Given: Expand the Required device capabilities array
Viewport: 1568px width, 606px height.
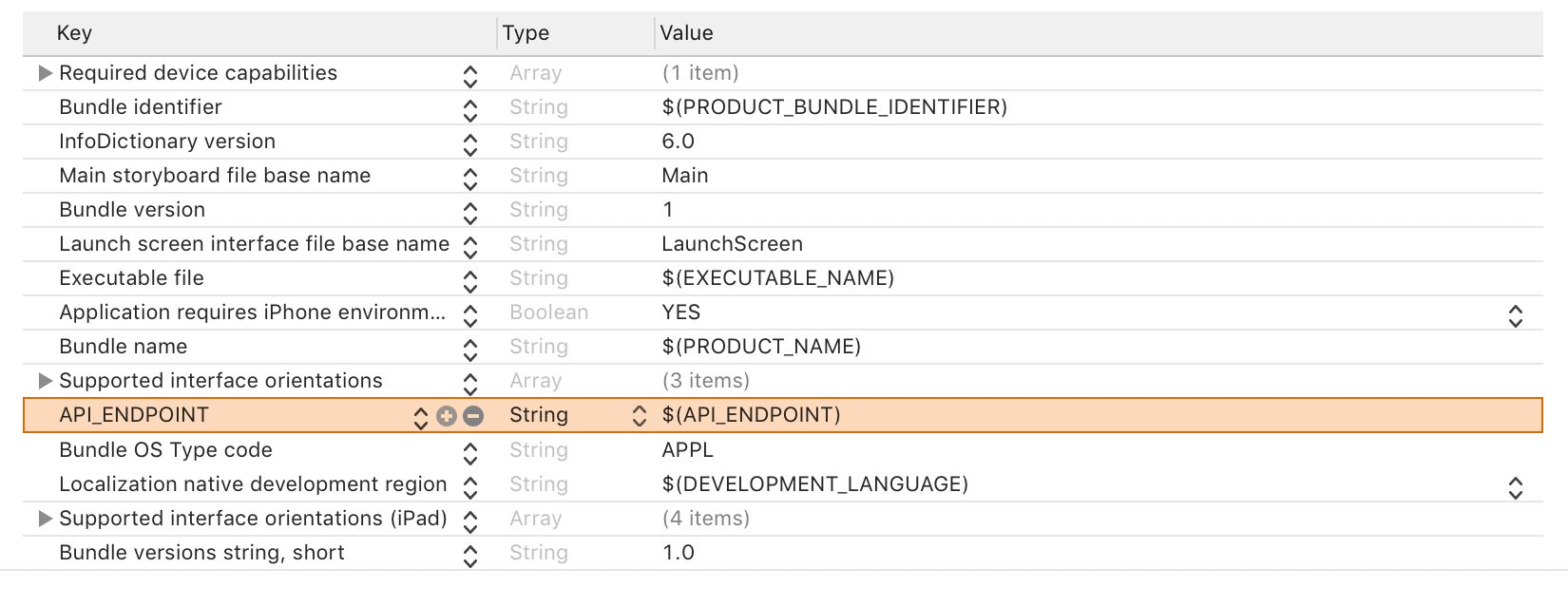Looking at the screenshot, I should point(43,73).
